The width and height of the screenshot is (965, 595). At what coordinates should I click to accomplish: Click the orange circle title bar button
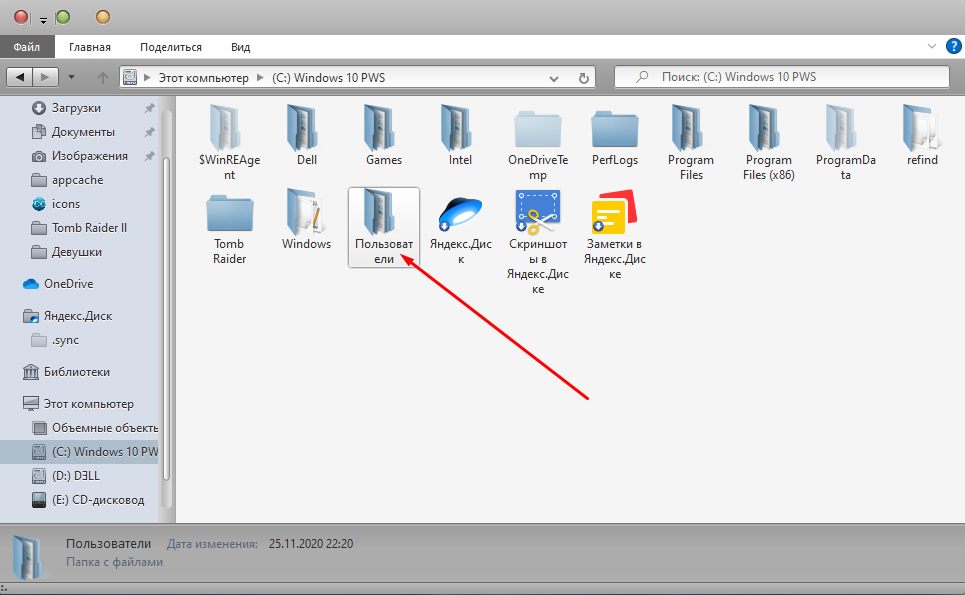[x=103, y=17]
